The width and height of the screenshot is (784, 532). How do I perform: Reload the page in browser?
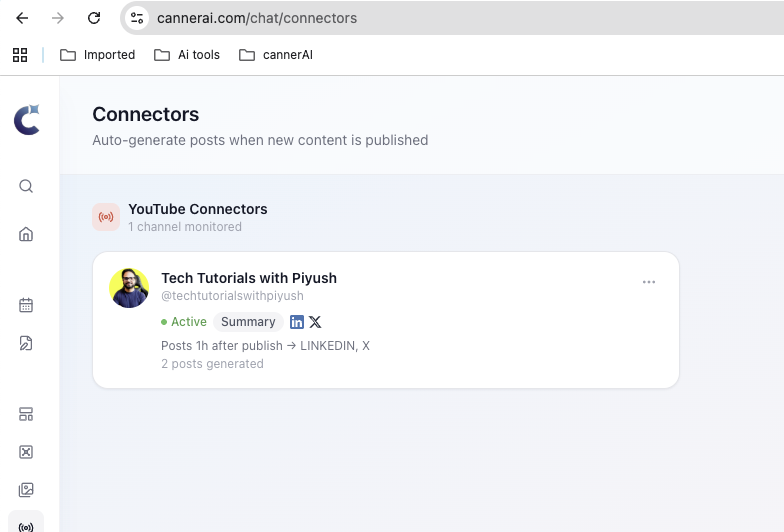click(x=94, y=18)
